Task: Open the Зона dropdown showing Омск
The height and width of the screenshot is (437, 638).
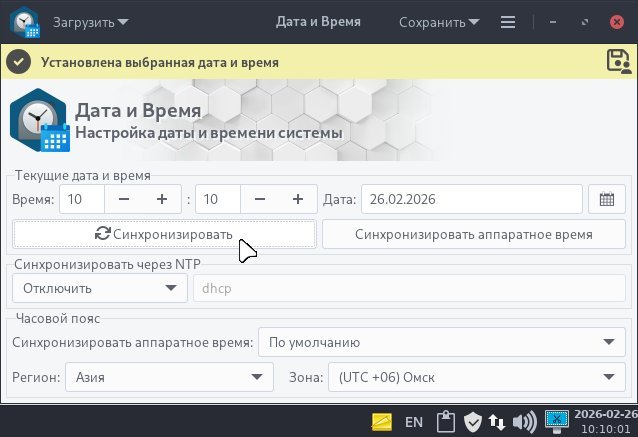Action: pos(477,377)
